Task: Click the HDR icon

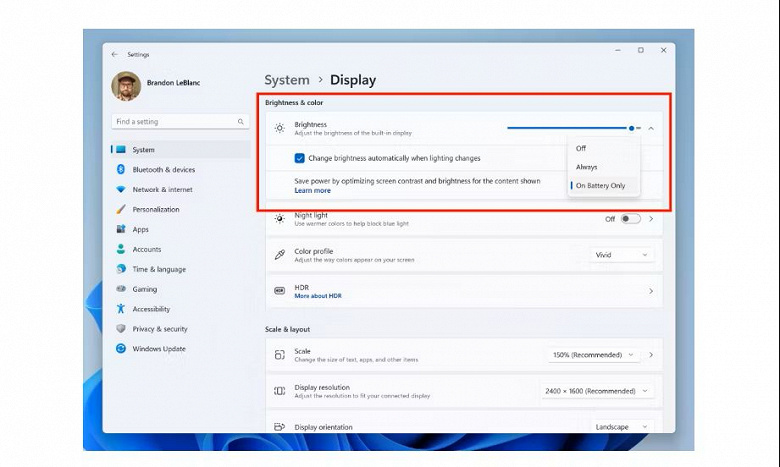Action: 280,291
